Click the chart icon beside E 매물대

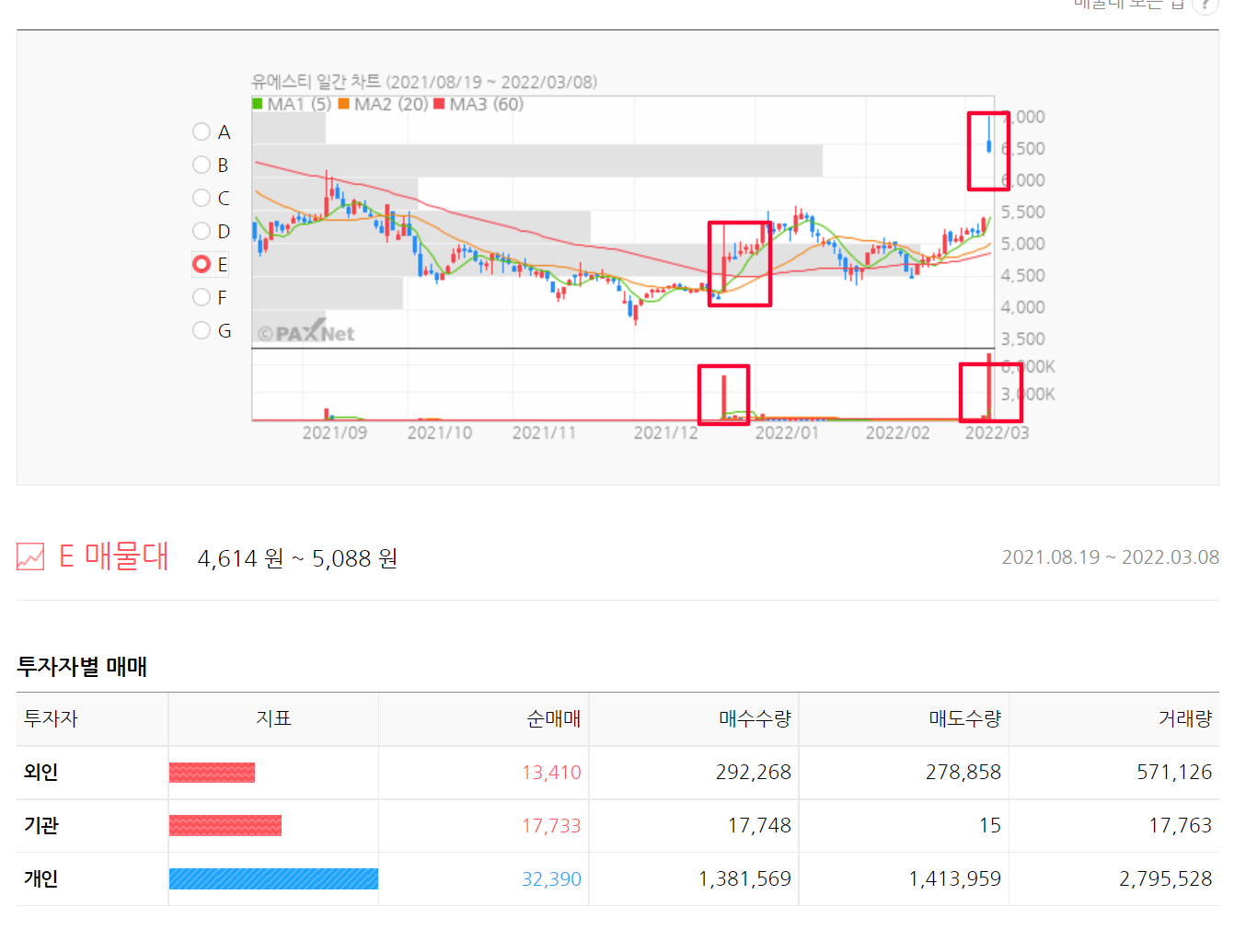(x=30, y=556)
